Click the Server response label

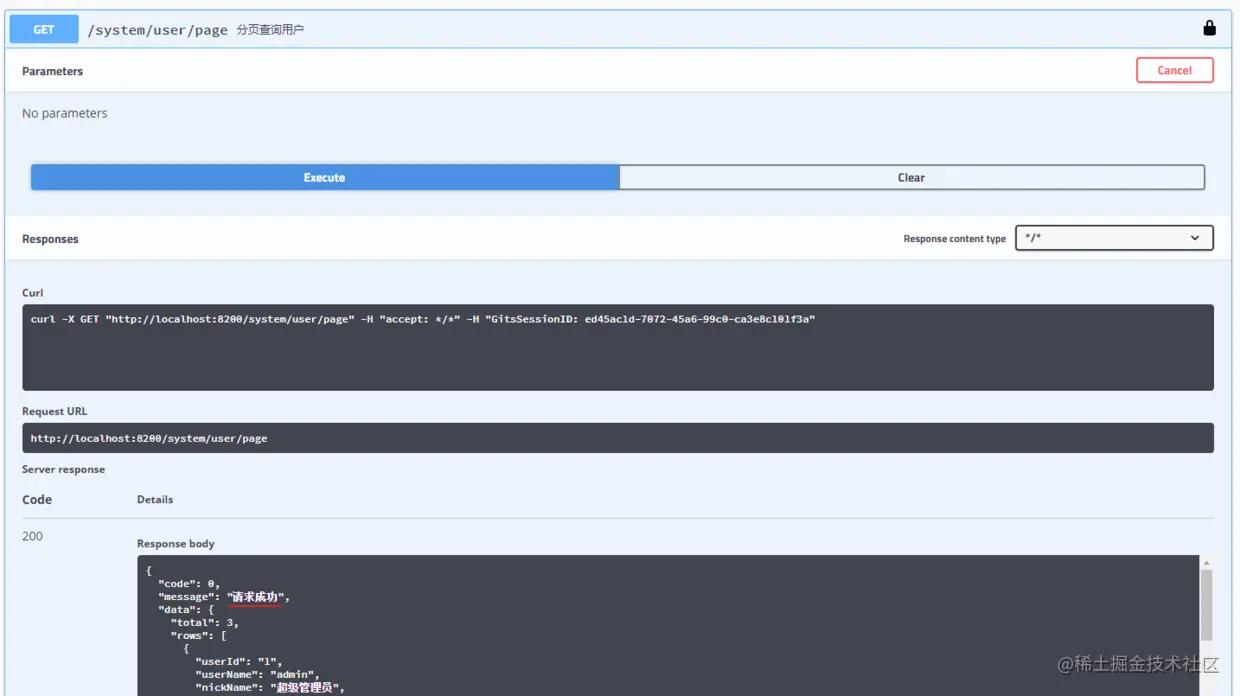[x=63, y=469]
